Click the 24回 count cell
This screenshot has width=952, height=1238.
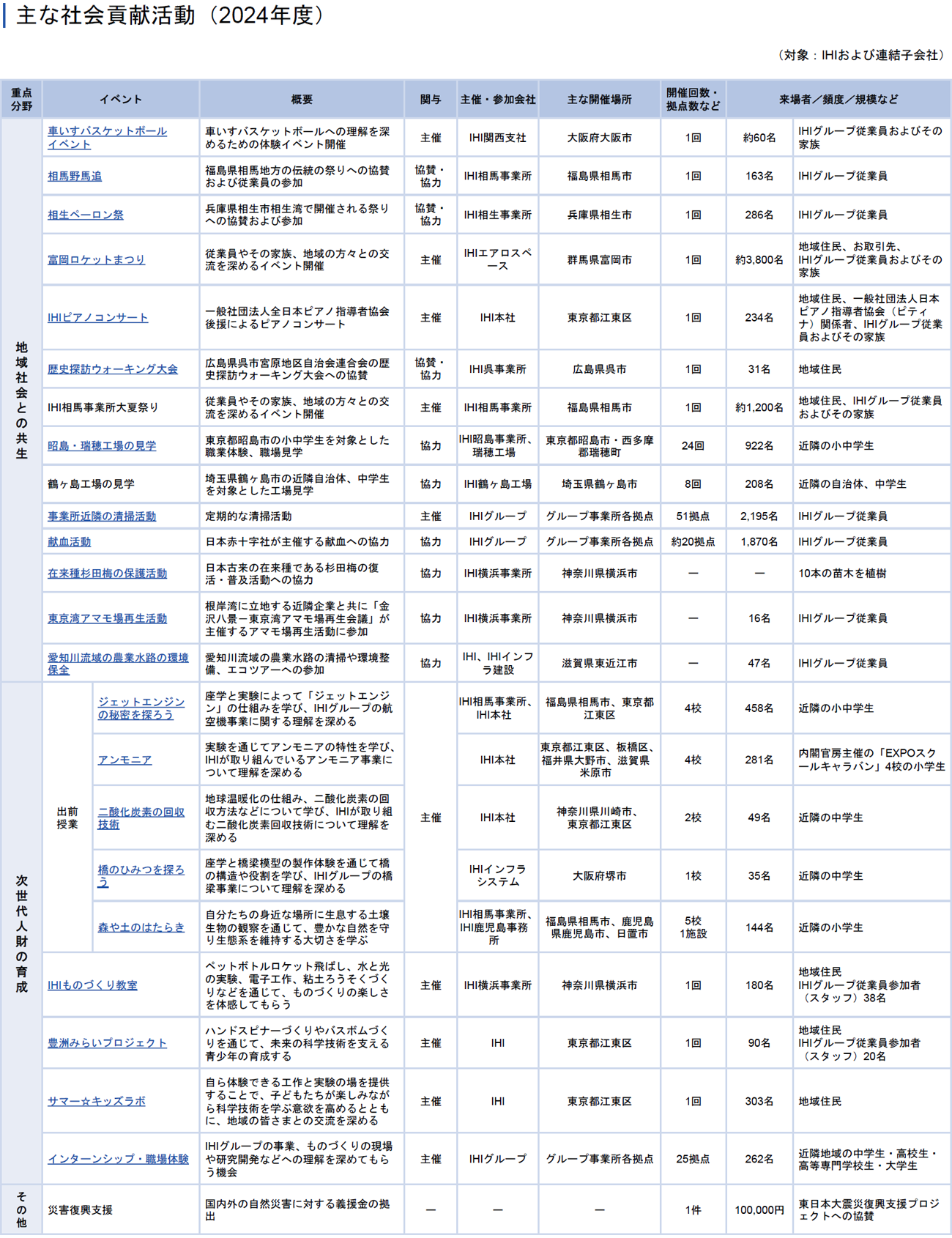[693, 446]
